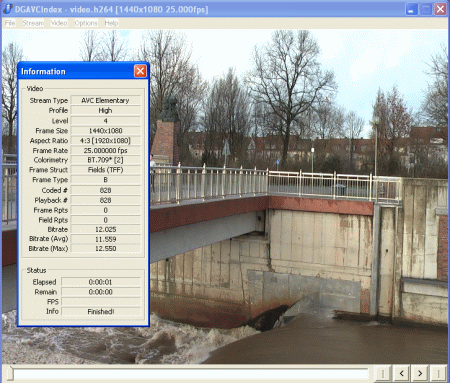This screenshot has width=450, height=383.
Task: Close the DGAVCIndex main window
Action: (440, 9)
